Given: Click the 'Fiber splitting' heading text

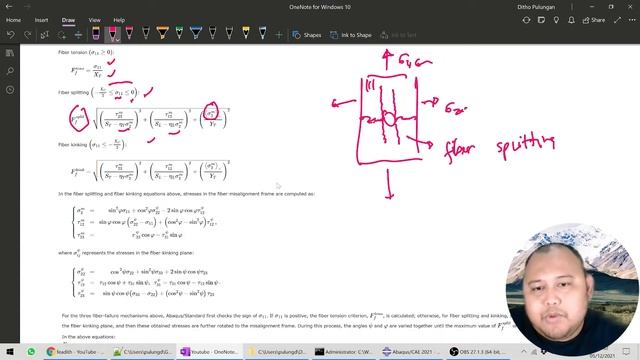Looking at the screenshot, I should (73, 93).
